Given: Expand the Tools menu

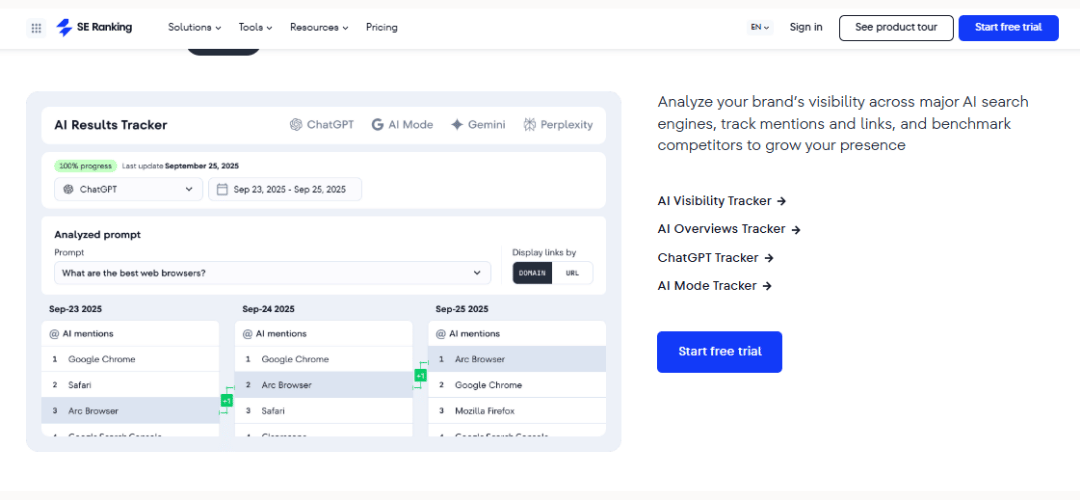Looking at the screenshot, I should point(256,28).
